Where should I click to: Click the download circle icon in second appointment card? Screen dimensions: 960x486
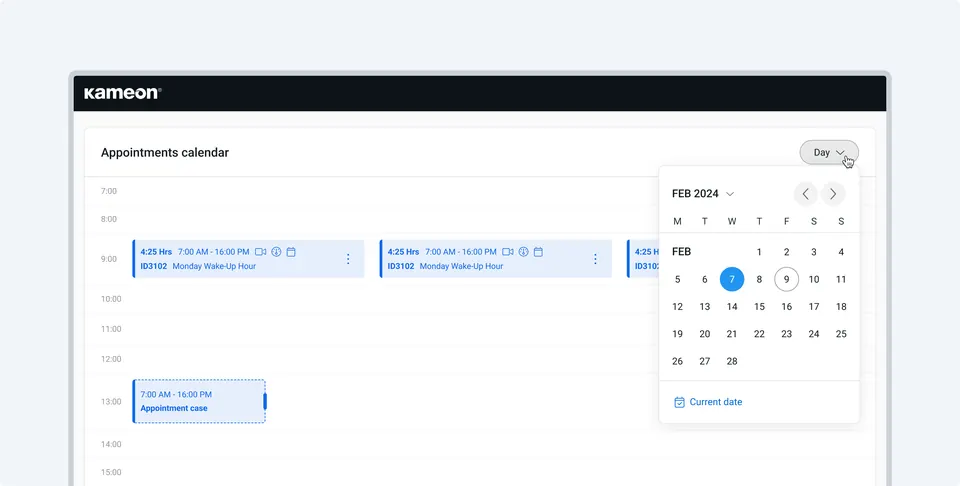pos(523,252)
